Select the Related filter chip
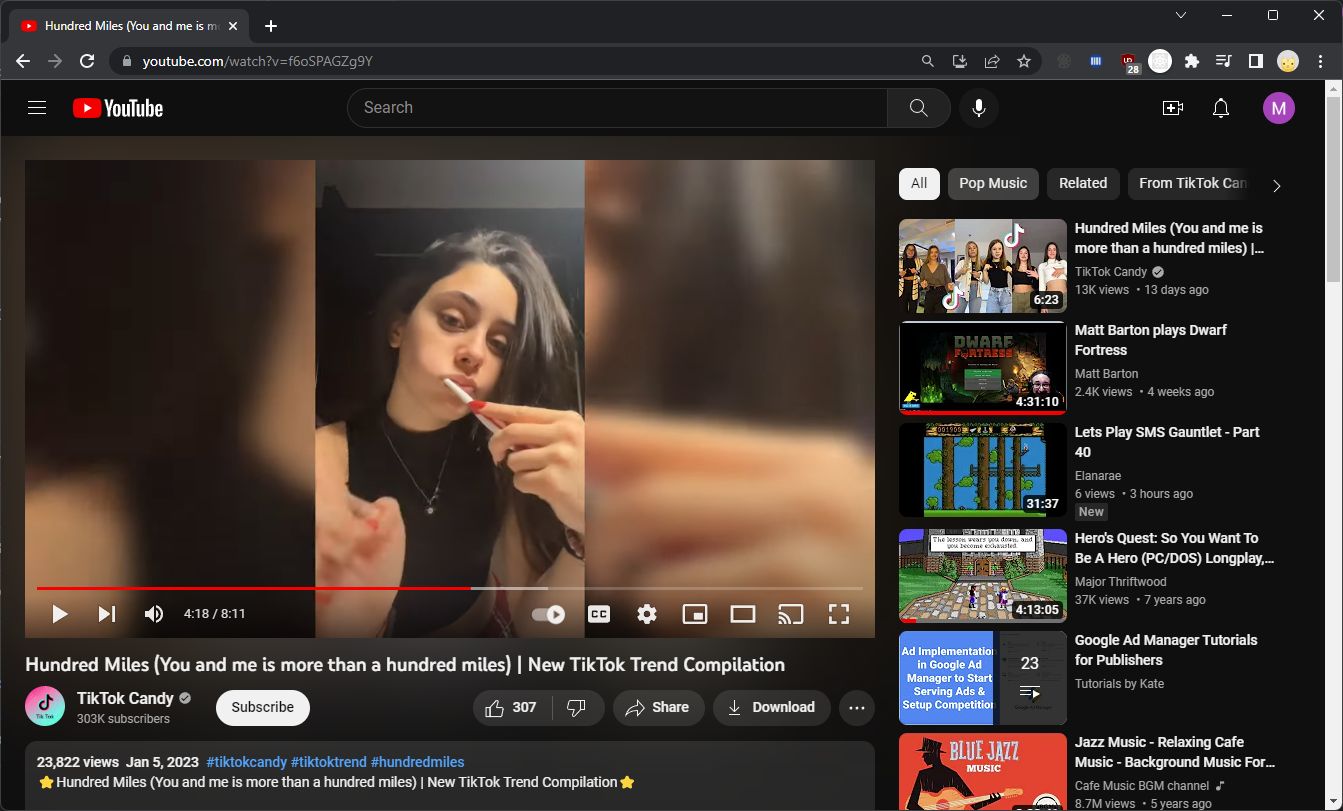The width and height of the screenshot is (1343, 811). 1082,184
